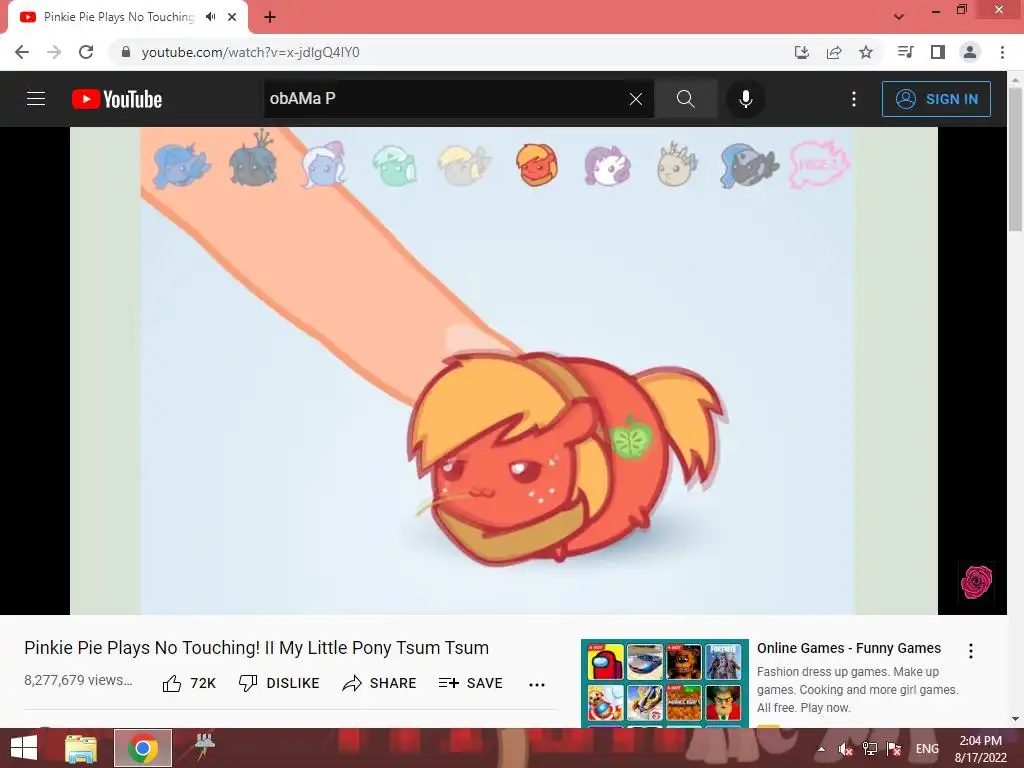Click the video title text

point(257,648)
